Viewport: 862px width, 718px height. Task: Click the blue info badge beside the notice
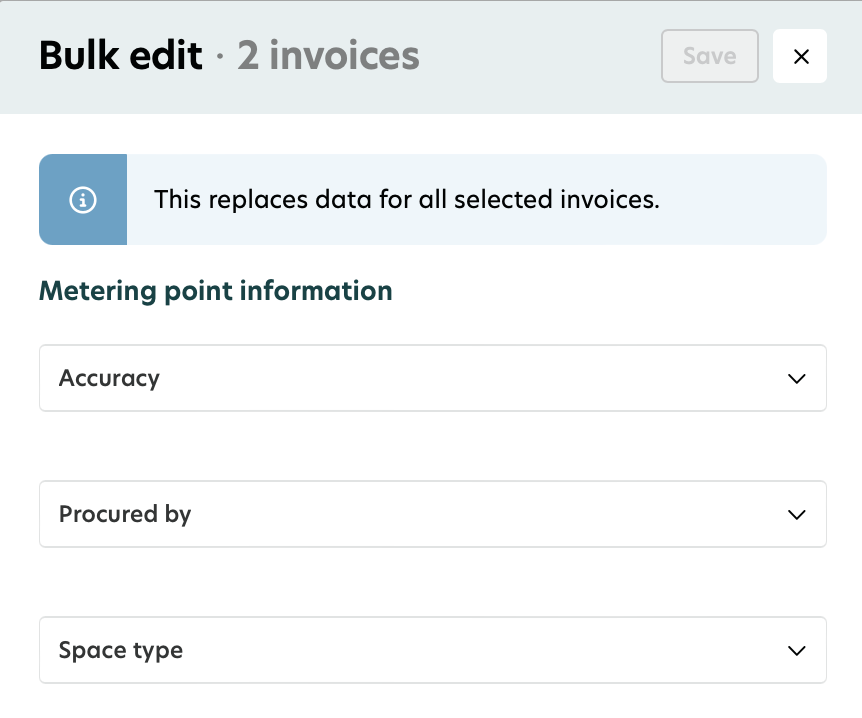(82, 199)
